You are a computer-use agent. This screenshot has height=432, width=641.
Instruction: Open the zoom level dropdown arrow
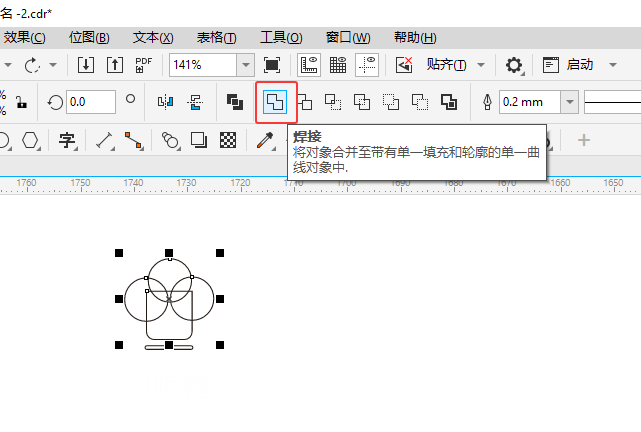point(246,65)
